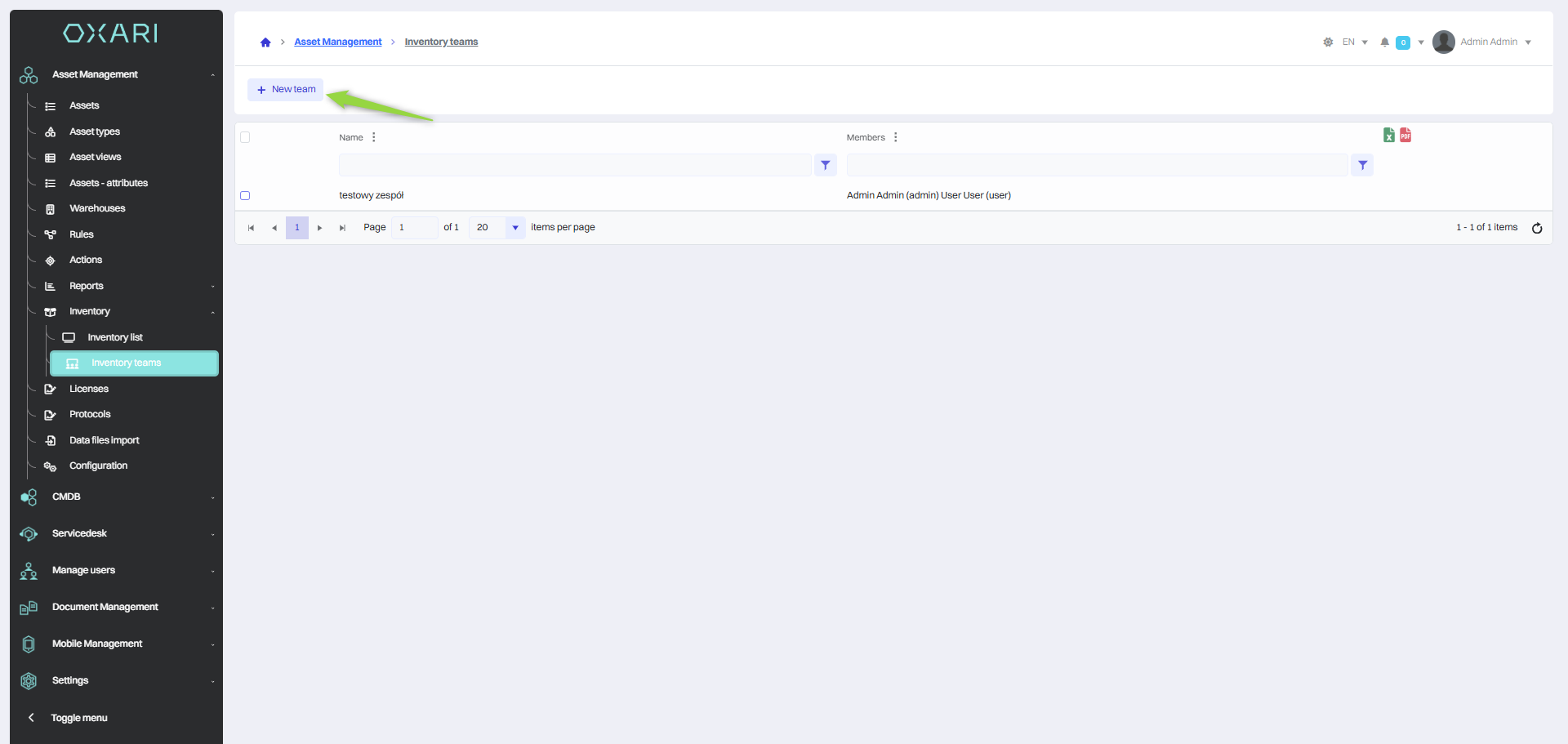Click the New team button
This screenshot has height=744, width=1568.
click(x=286, y=90)
